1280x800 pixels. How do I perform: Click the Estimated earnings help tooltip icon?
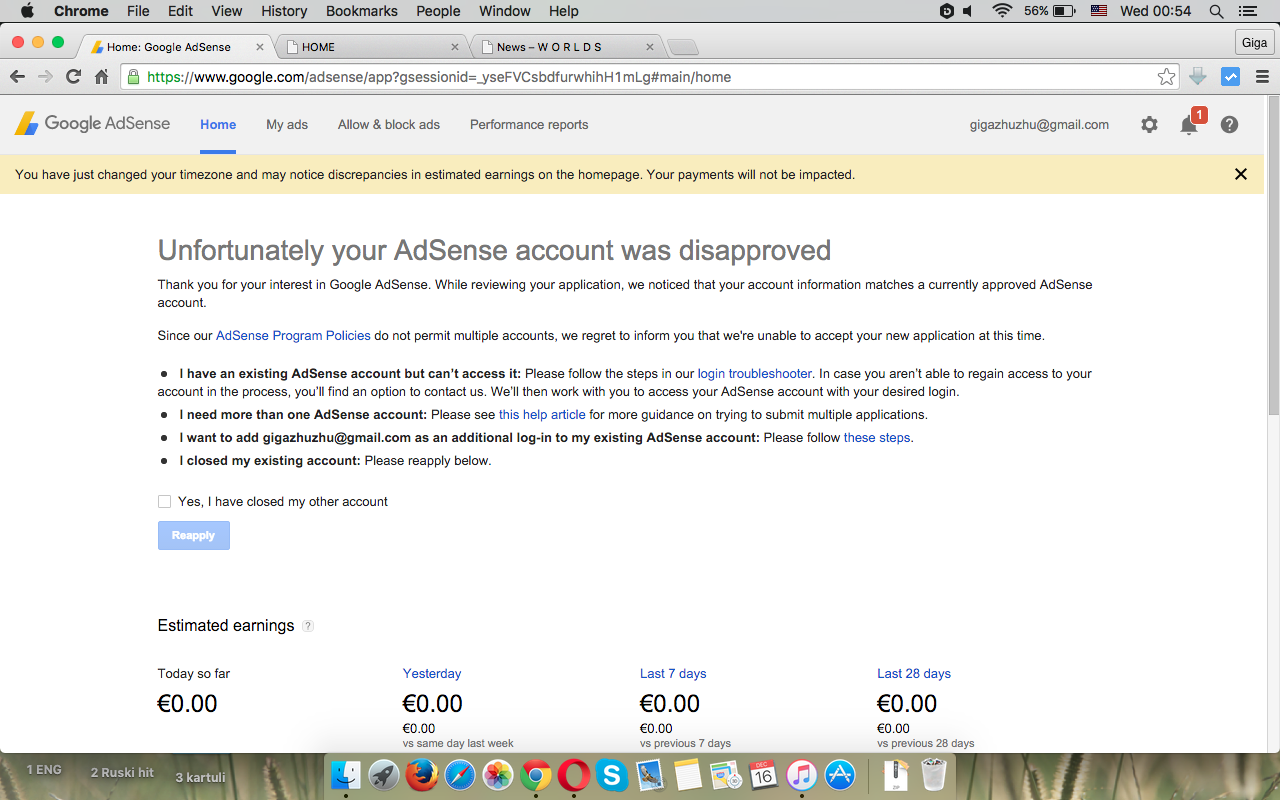click(x=308, y=626)
